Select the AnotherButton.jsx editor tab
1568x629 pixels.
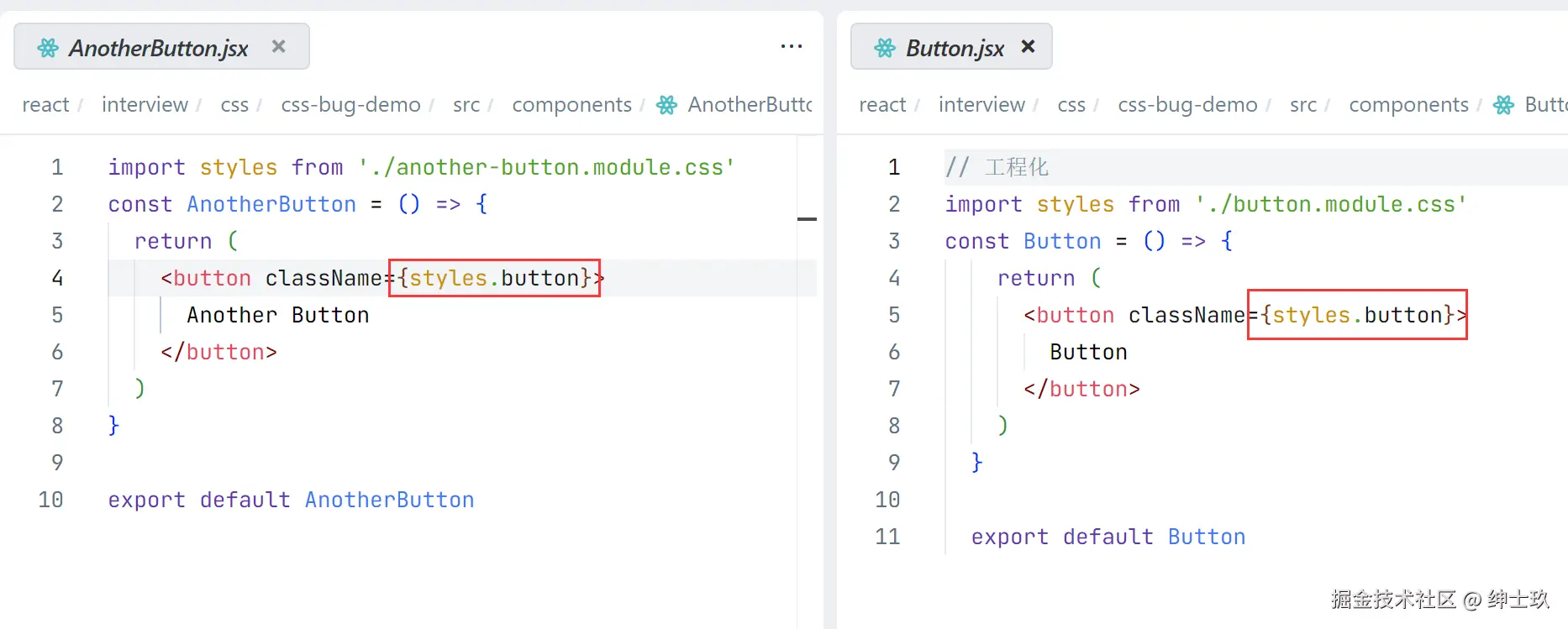pos(161,46)
